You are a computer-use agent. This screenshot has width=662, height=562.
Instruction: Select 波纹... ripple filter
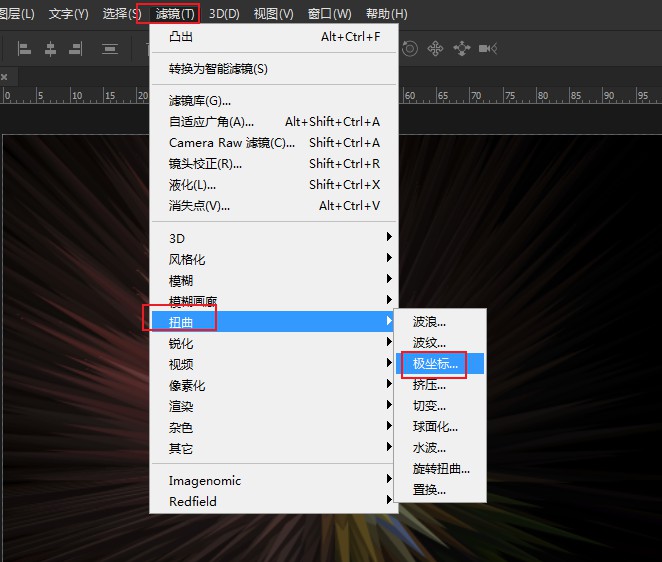440,343
